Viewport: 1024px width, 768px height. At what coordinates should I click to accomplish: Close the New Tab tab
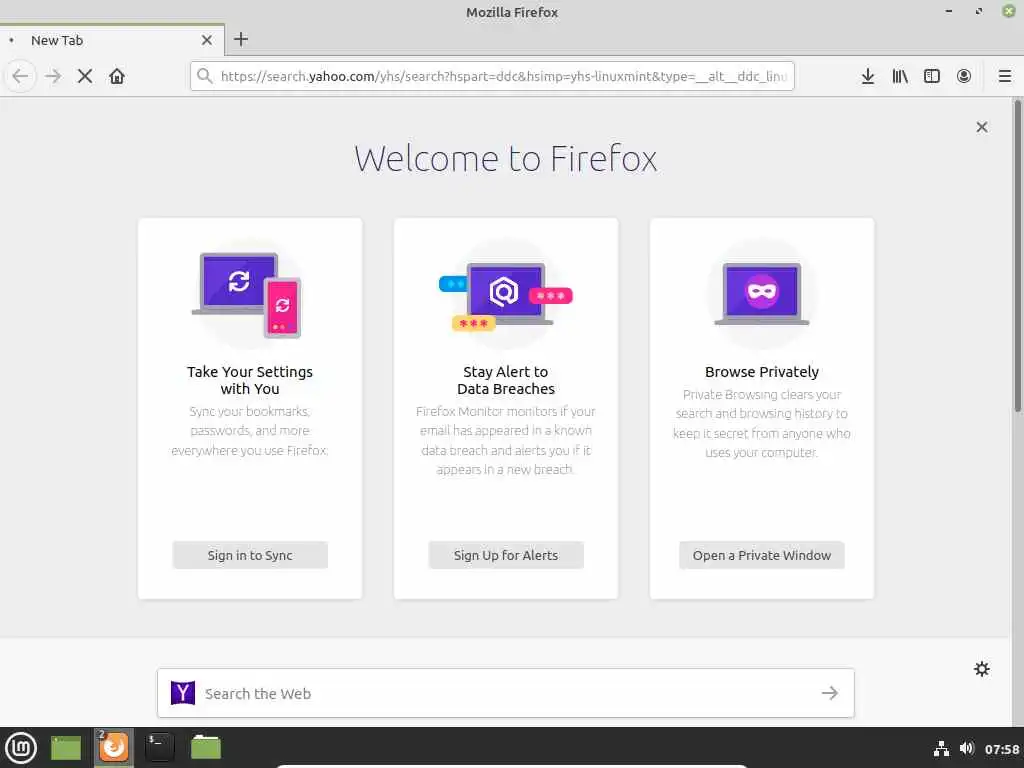[207, 40]
